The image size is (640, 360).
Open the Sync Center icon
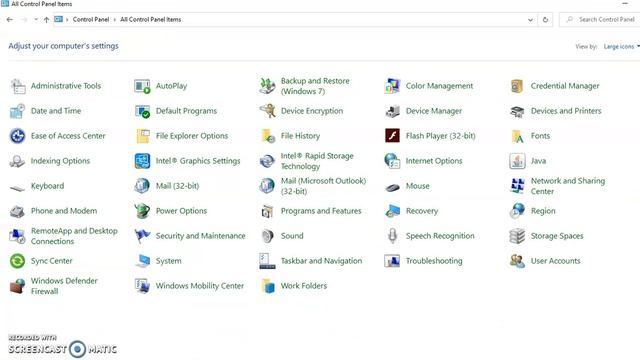click(x=18, y=261)
